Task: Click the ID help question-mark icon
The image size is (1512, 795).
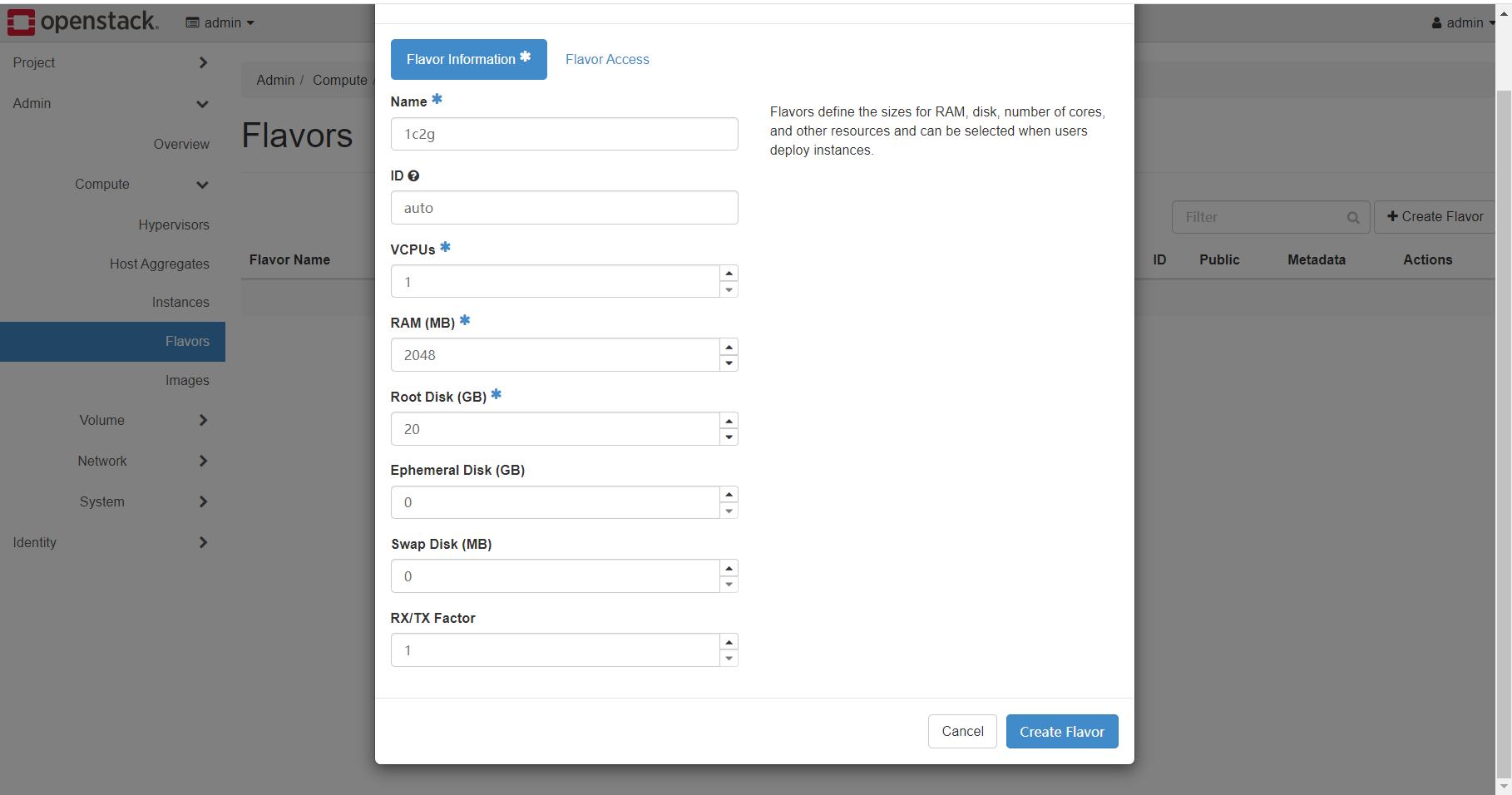Action: 413,176
